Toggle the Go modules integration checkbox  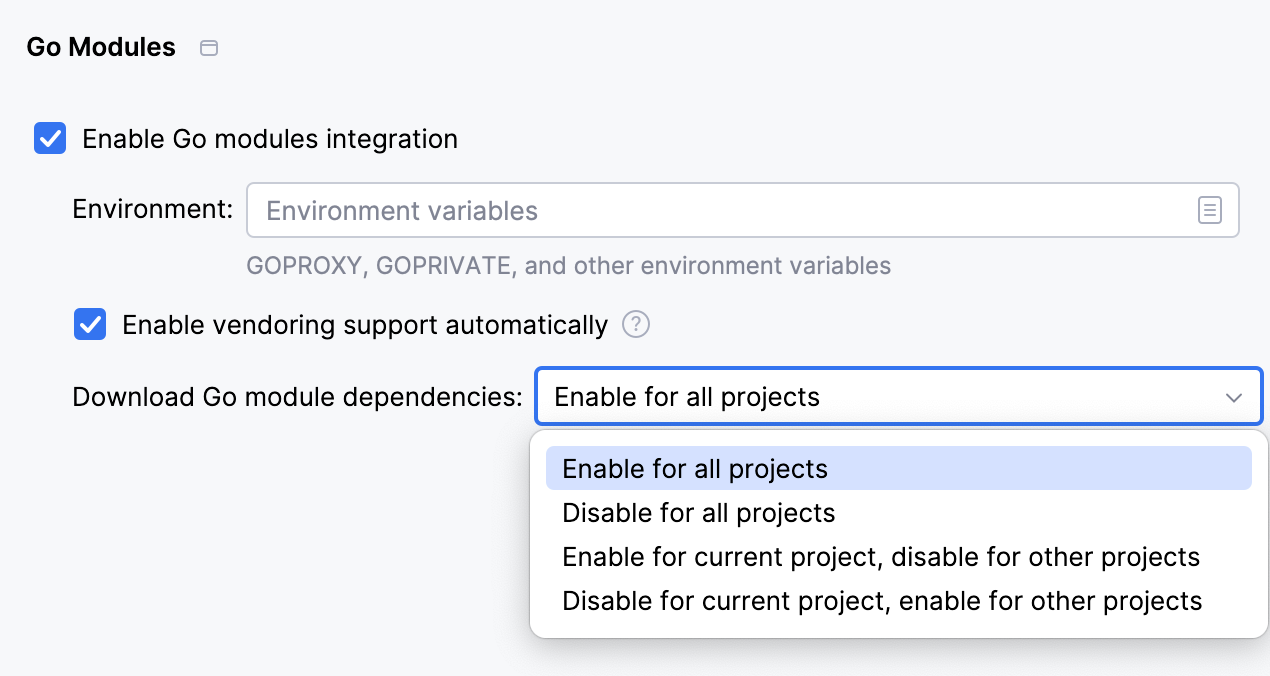pos(49,138)
